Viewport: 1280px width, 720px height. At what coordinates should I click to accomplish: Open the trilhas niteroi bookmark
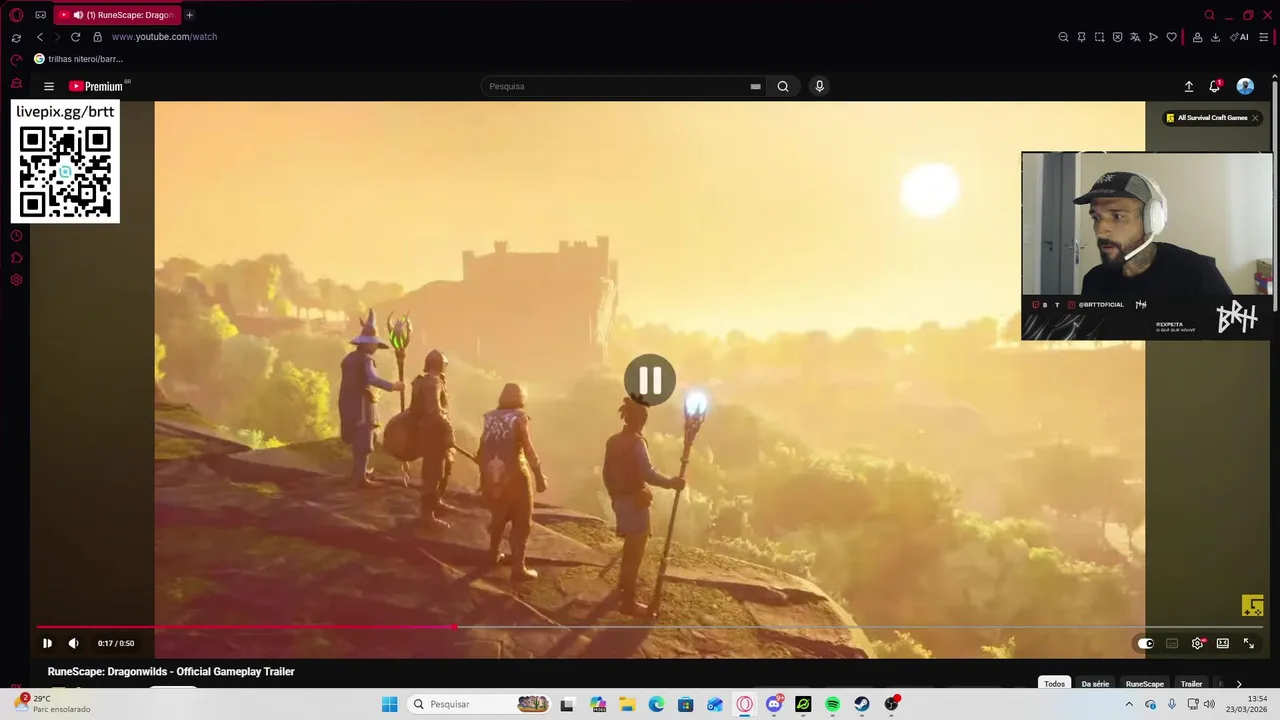(79, 59)
